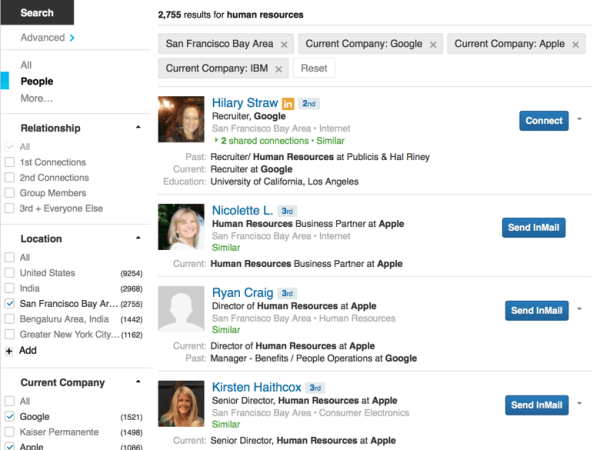
Task: Check the Bengaluru Area, India checkbox
Action: point(10,319)
